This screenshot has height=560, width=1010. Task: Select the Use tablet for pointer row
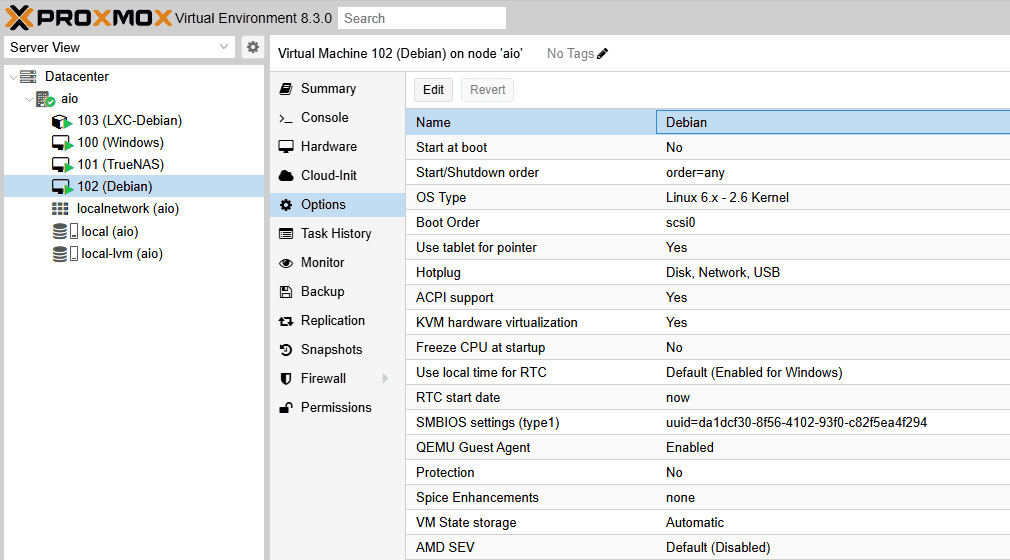(708, 247)
